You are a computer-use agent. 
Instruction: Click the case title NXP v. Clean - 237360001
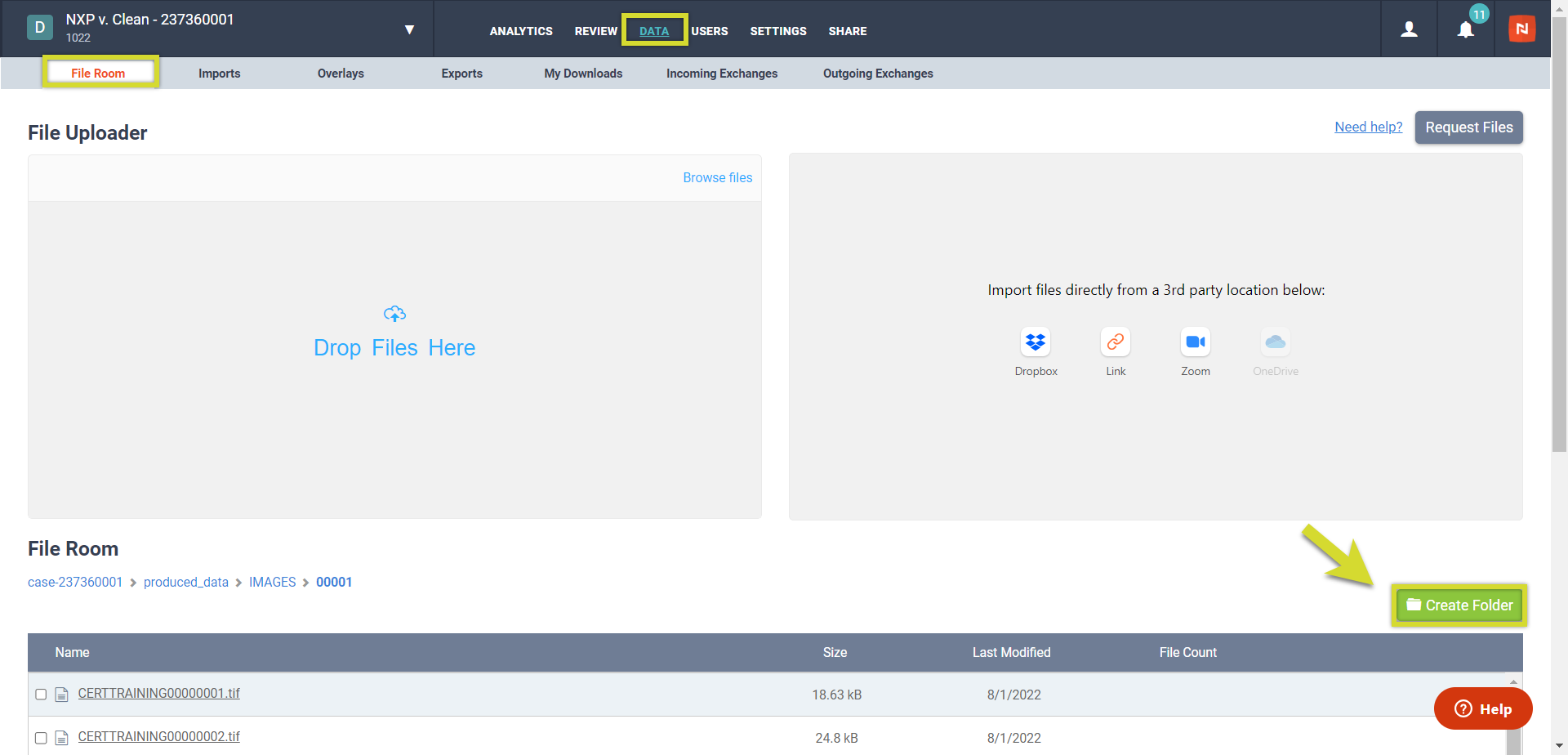(149, 20)
